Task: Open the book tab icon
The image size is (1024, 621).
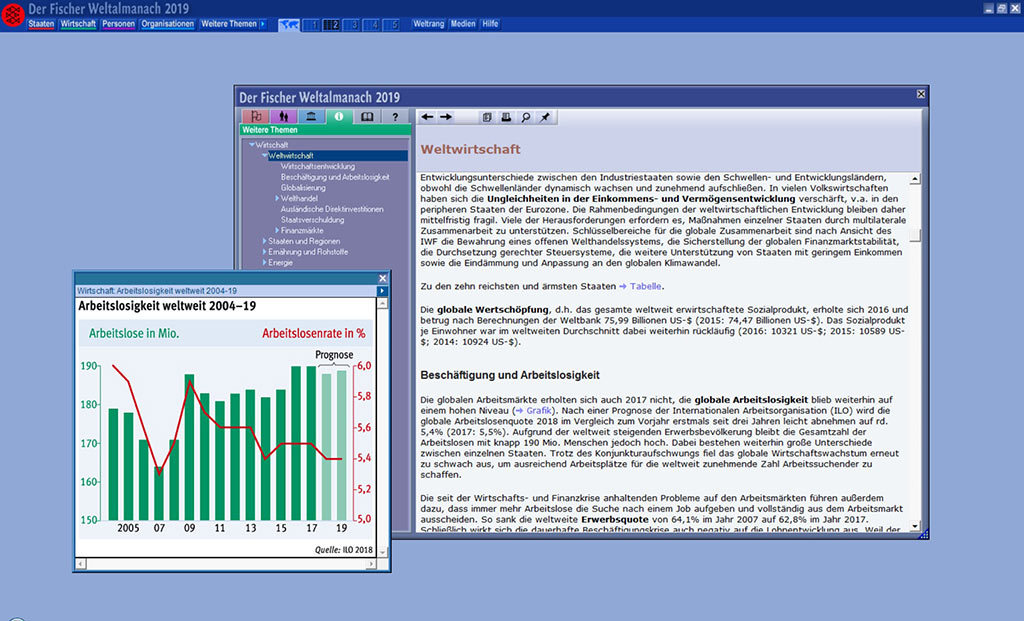Action: coord(367,117)
